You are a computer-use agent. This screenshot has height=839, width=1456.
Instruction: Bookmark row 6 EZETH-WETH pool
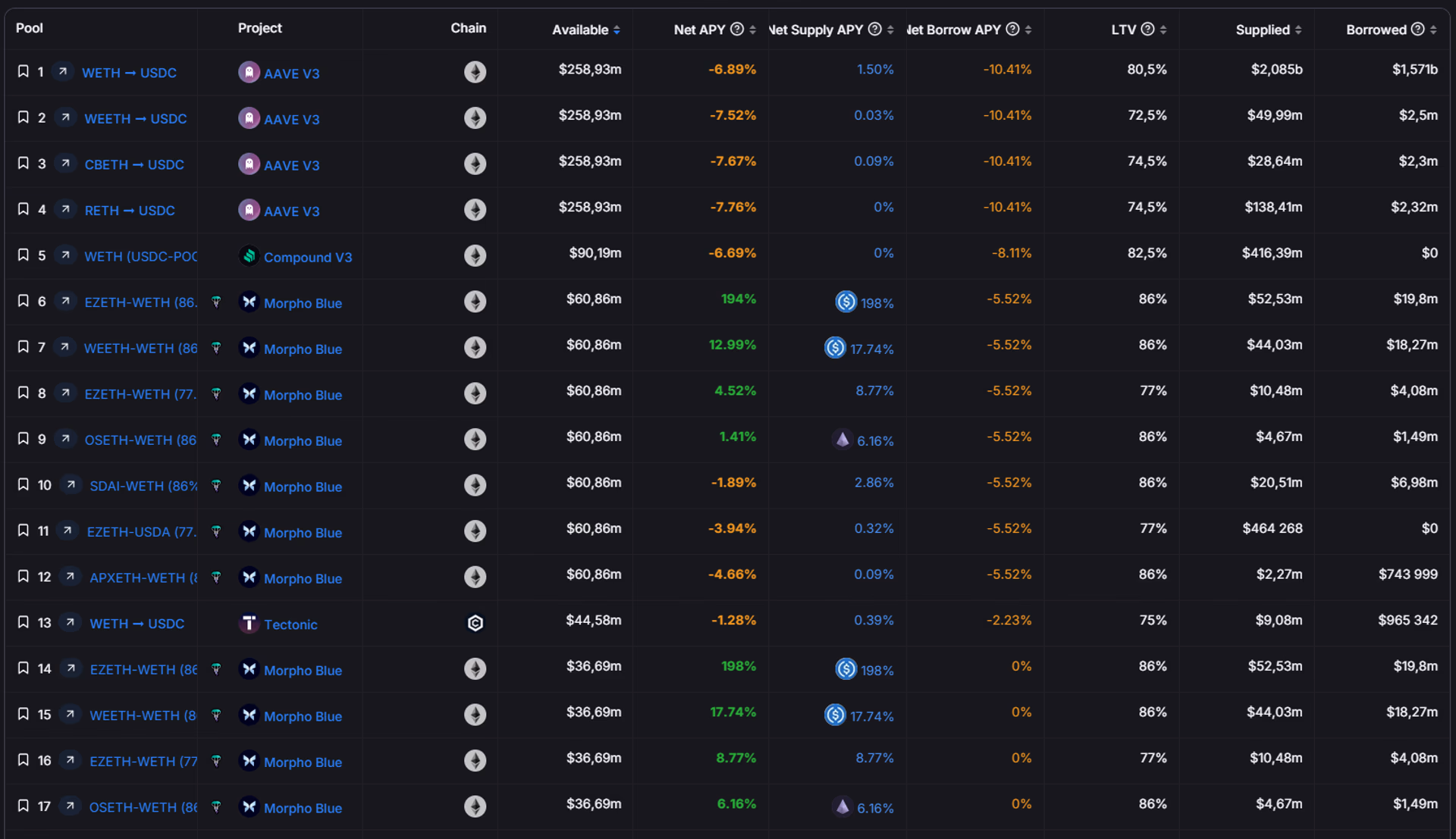[x=24, y=301]
